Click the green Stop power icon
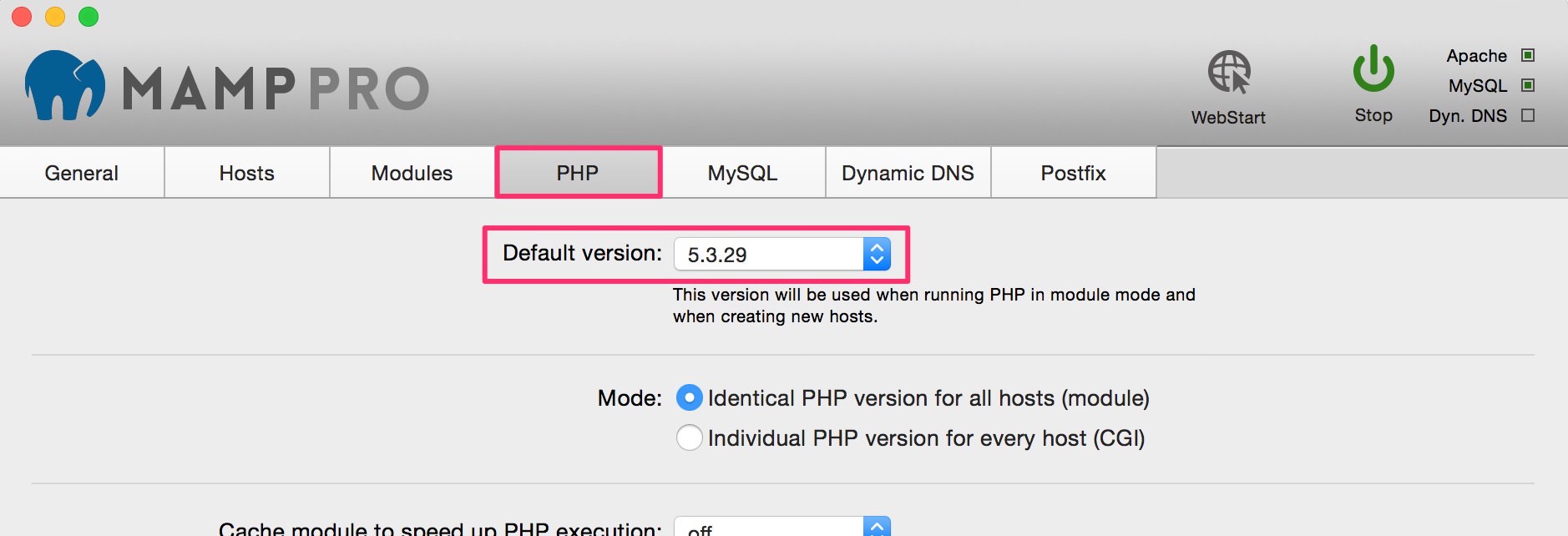The image size is (1568, 536). 1373,68
